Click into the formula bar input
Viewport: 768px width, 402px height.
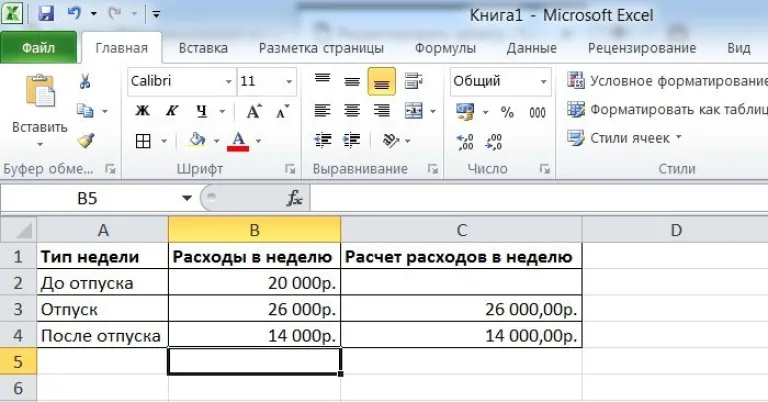coord(539,198)
